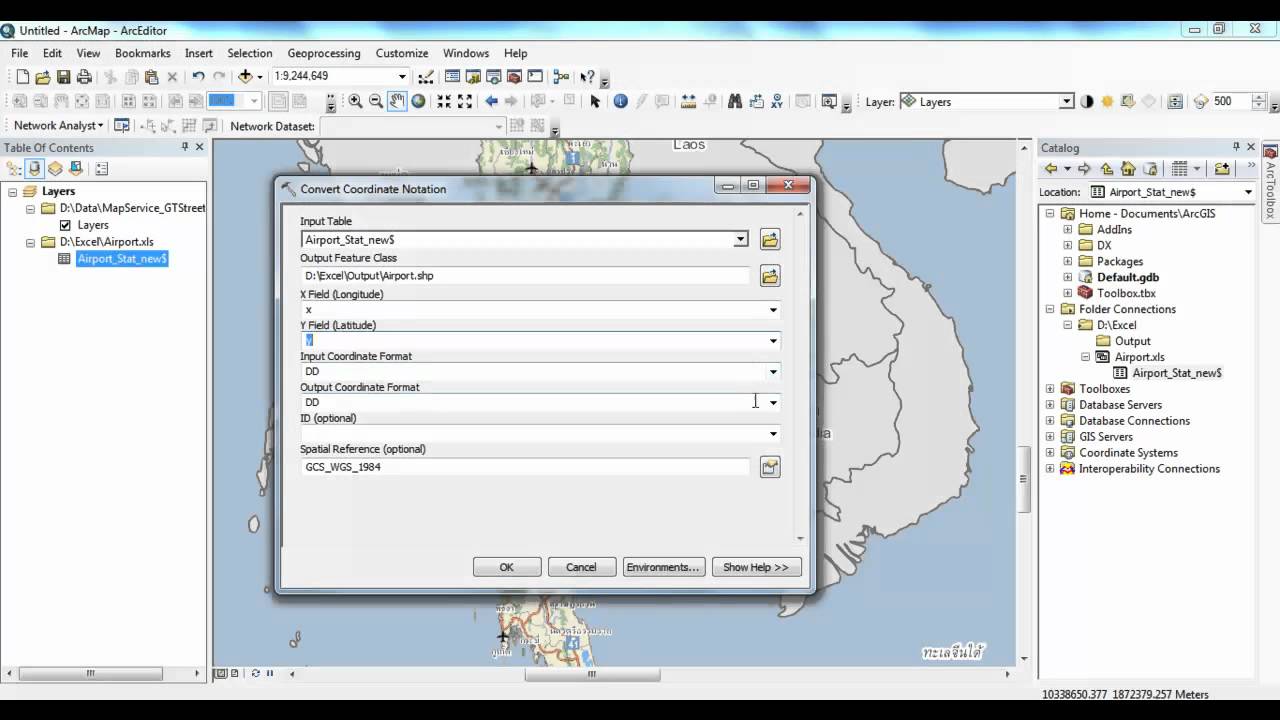This screenshot has width=1280, height=720.
Task: Connect To Folder in Catalog
Action: 1222,169
